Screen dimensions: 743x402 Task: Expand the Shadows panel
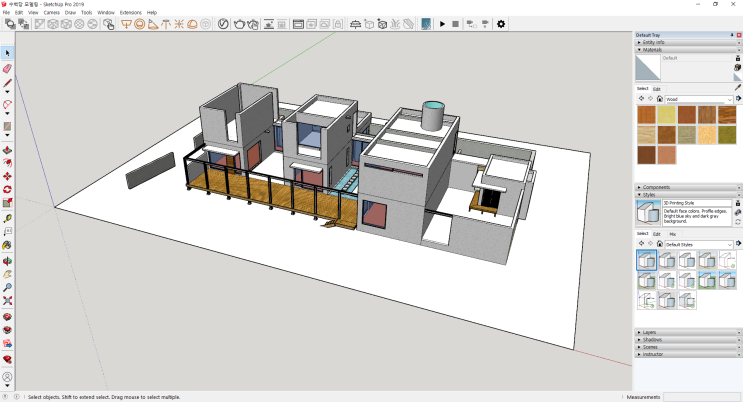(x=688, y=339)
